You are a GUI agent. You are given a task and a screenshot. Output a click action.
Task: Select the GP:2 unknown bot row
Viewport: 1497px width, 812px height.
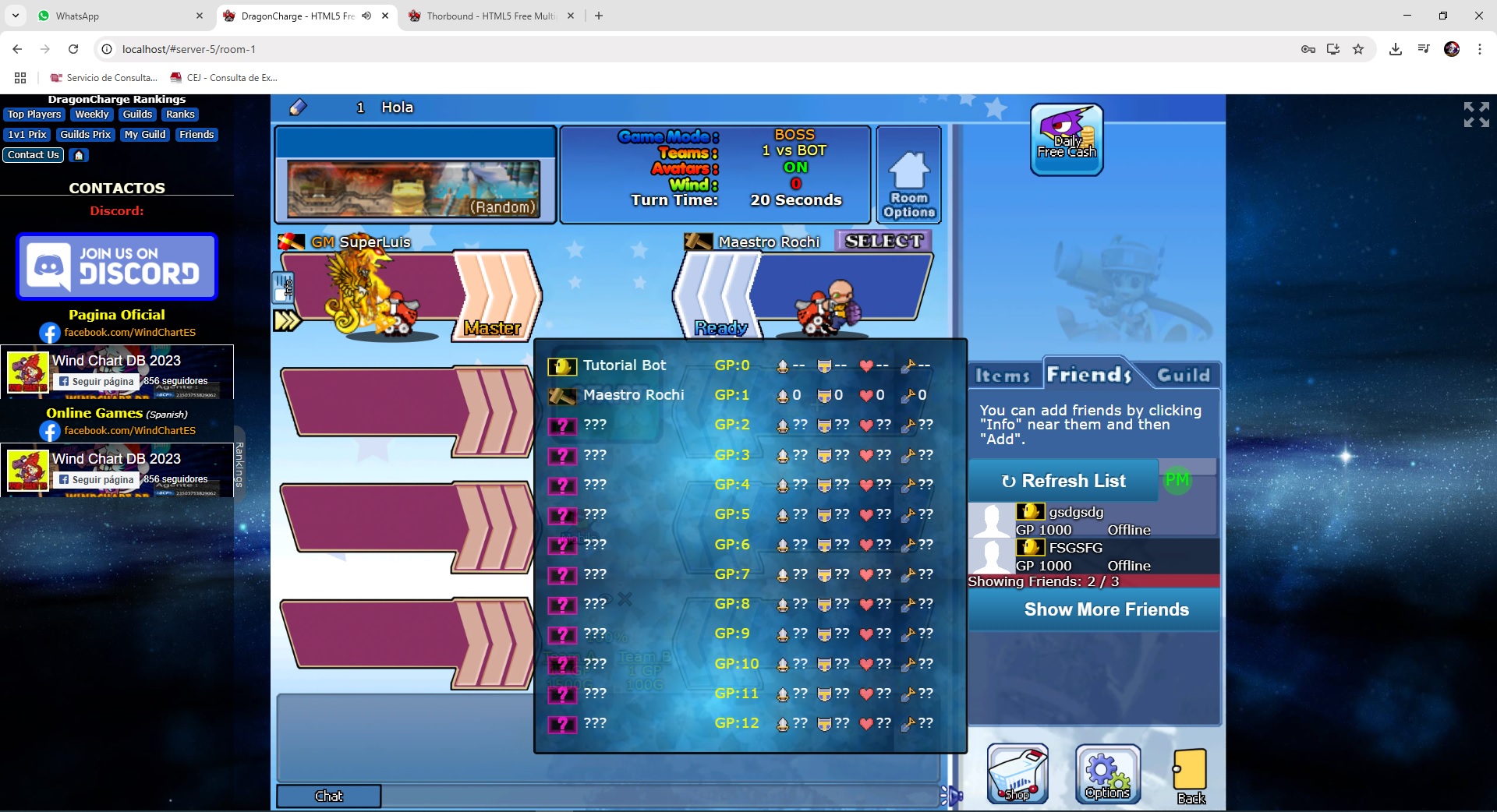coord(750,425)
